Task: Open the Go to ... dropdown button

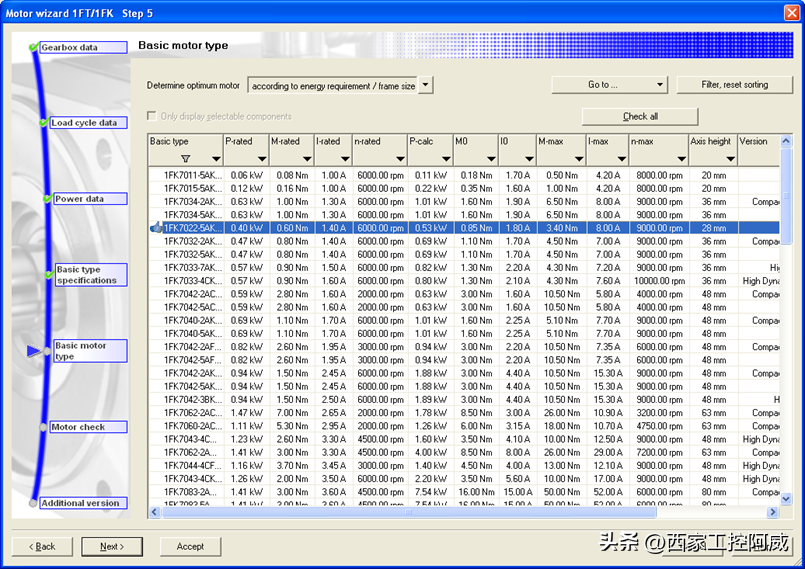Action: 609,85
